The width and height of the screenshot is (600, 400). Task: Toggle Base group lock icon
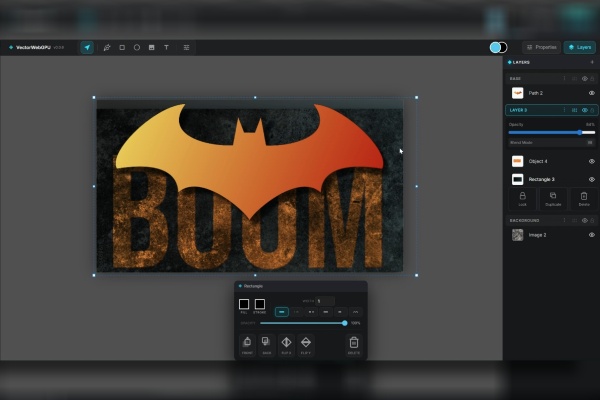(592, 78)
